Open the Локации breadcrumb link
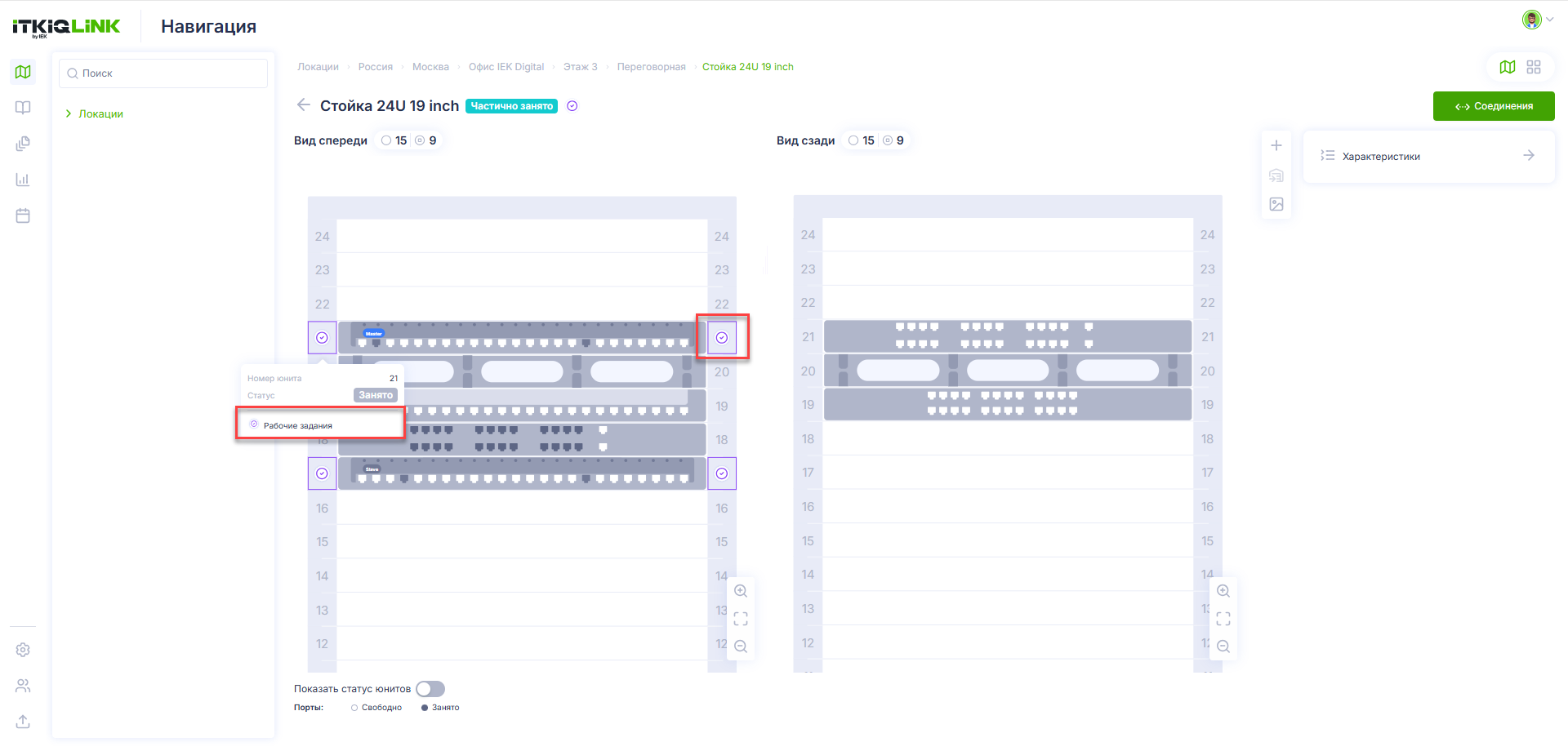1568x751 pixels. coord(318,67)
